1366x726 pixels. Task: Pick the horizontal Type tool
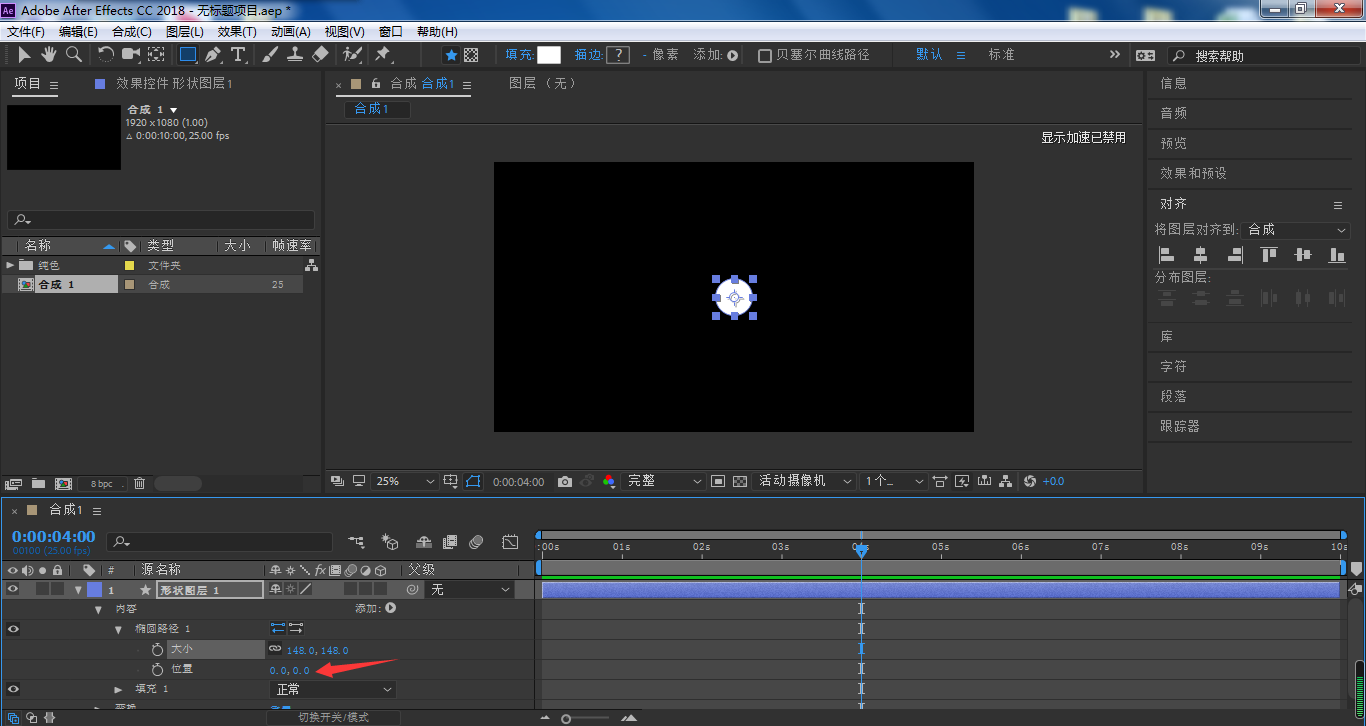(238, 55)
